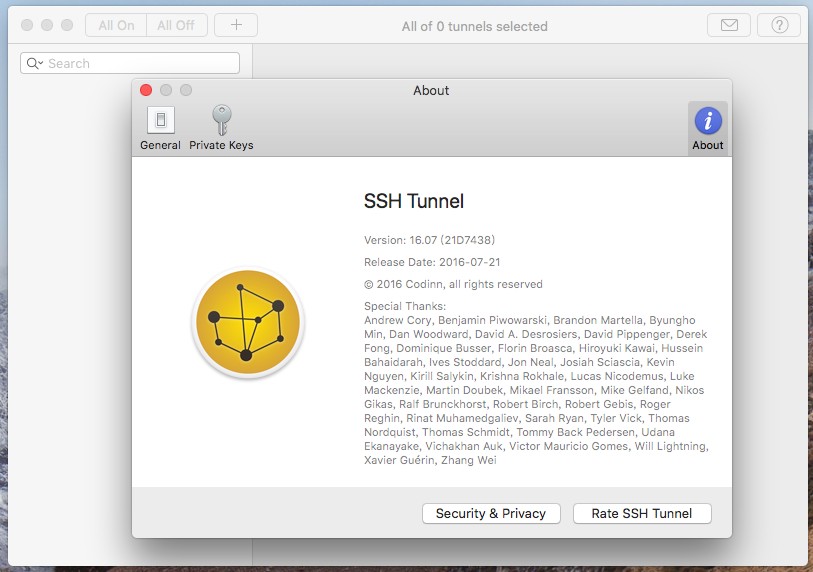Screen dimensions: 813x572
Task: Click the SSH Tunnel app logo
Action: coord(248,323)
